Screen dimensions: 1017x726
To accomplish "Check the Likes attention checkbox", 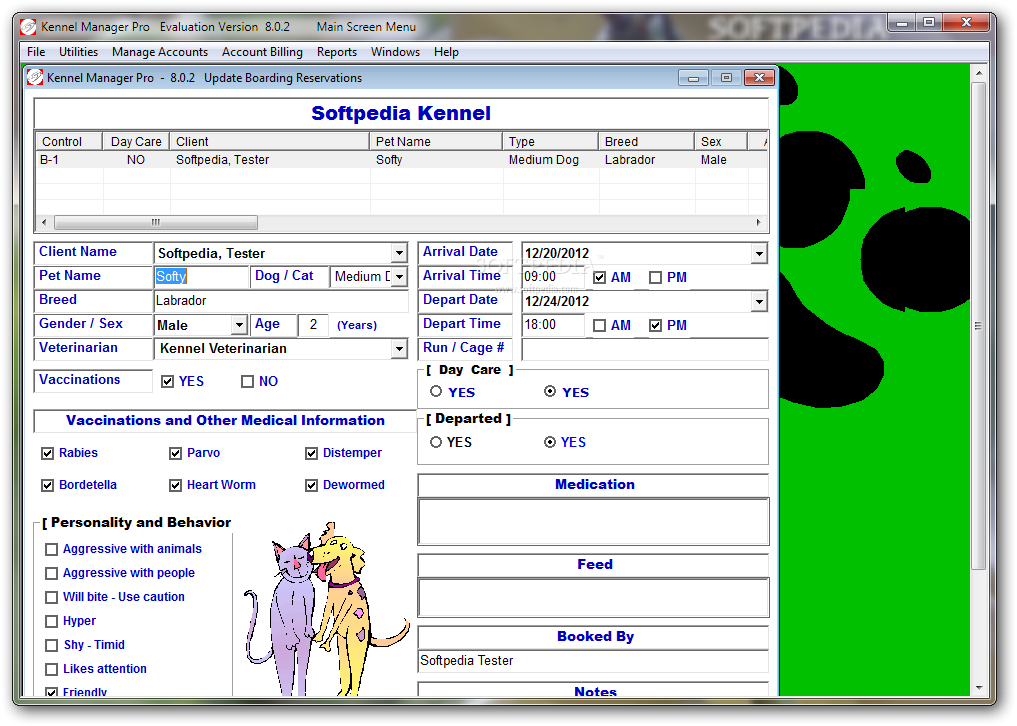I will click(51, 670).
